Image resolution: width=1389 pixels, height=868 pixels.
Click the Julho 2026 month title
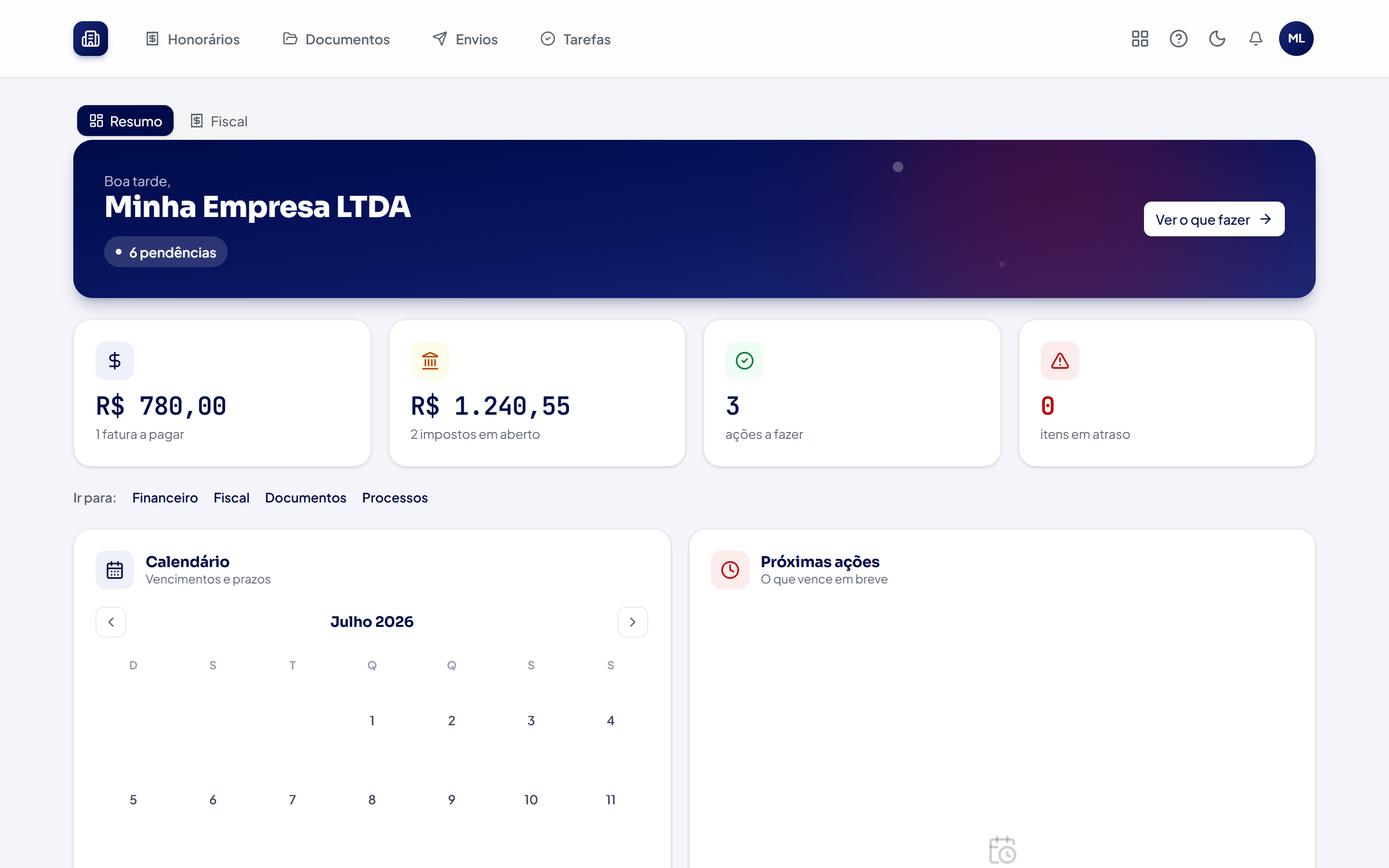(372, 622)
